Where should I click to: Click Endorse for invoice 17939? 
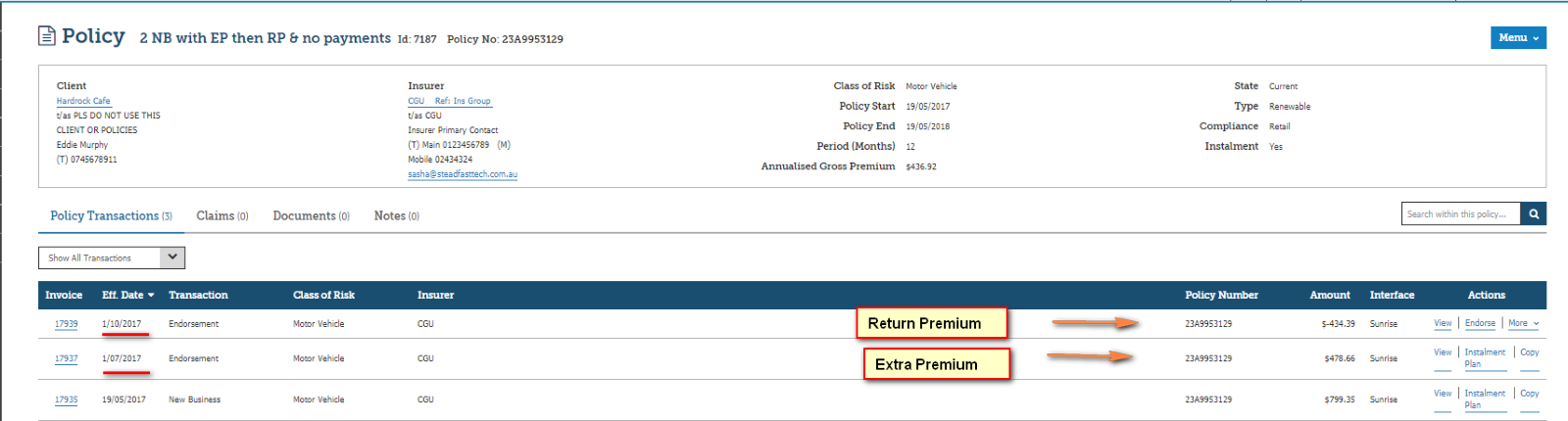[1480, 323]
